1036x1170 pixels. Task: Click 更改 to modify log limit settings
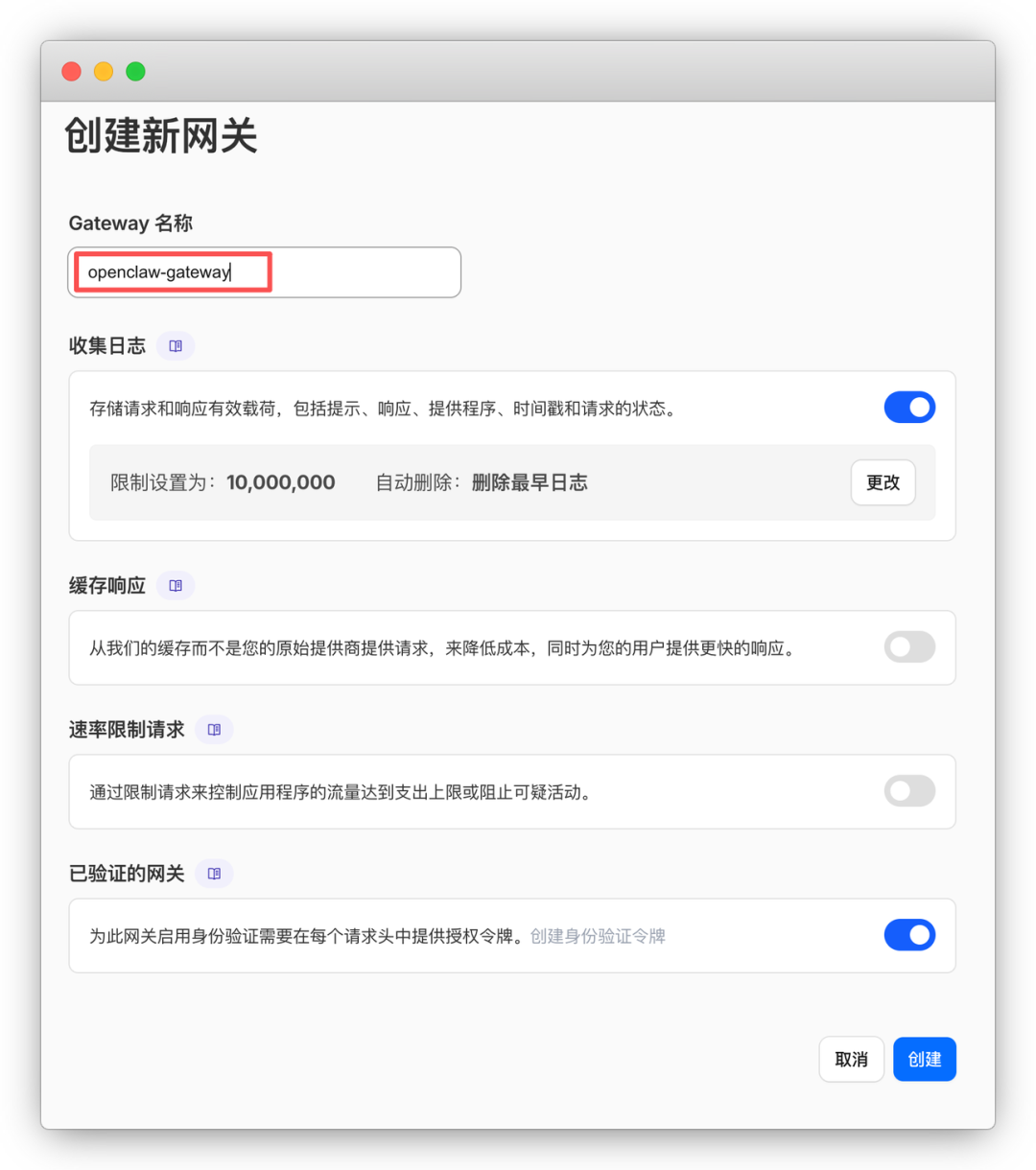882,482
